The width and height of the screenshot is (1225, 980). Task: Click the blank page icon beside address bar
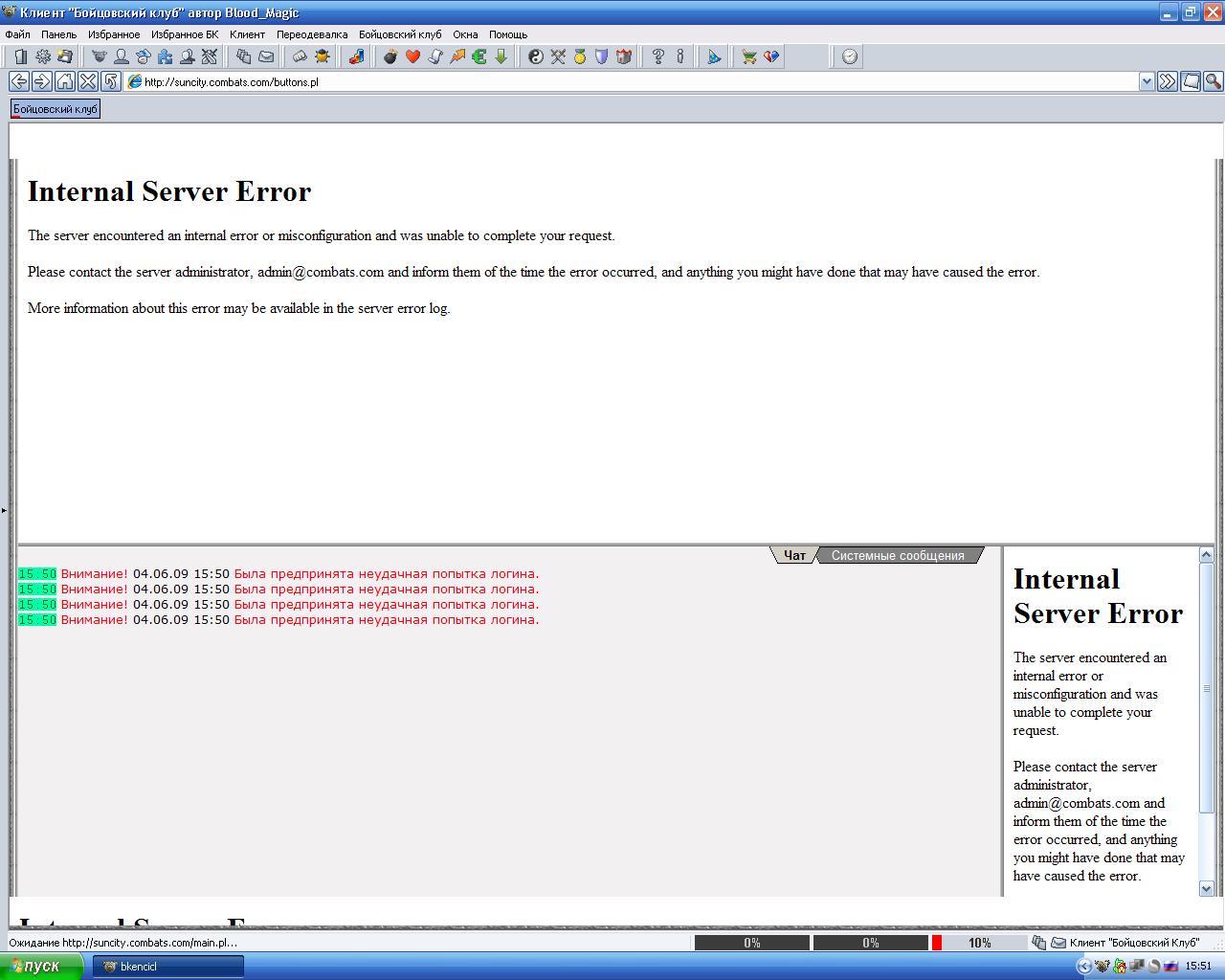pyautogui.click(x=1190, y=81)
